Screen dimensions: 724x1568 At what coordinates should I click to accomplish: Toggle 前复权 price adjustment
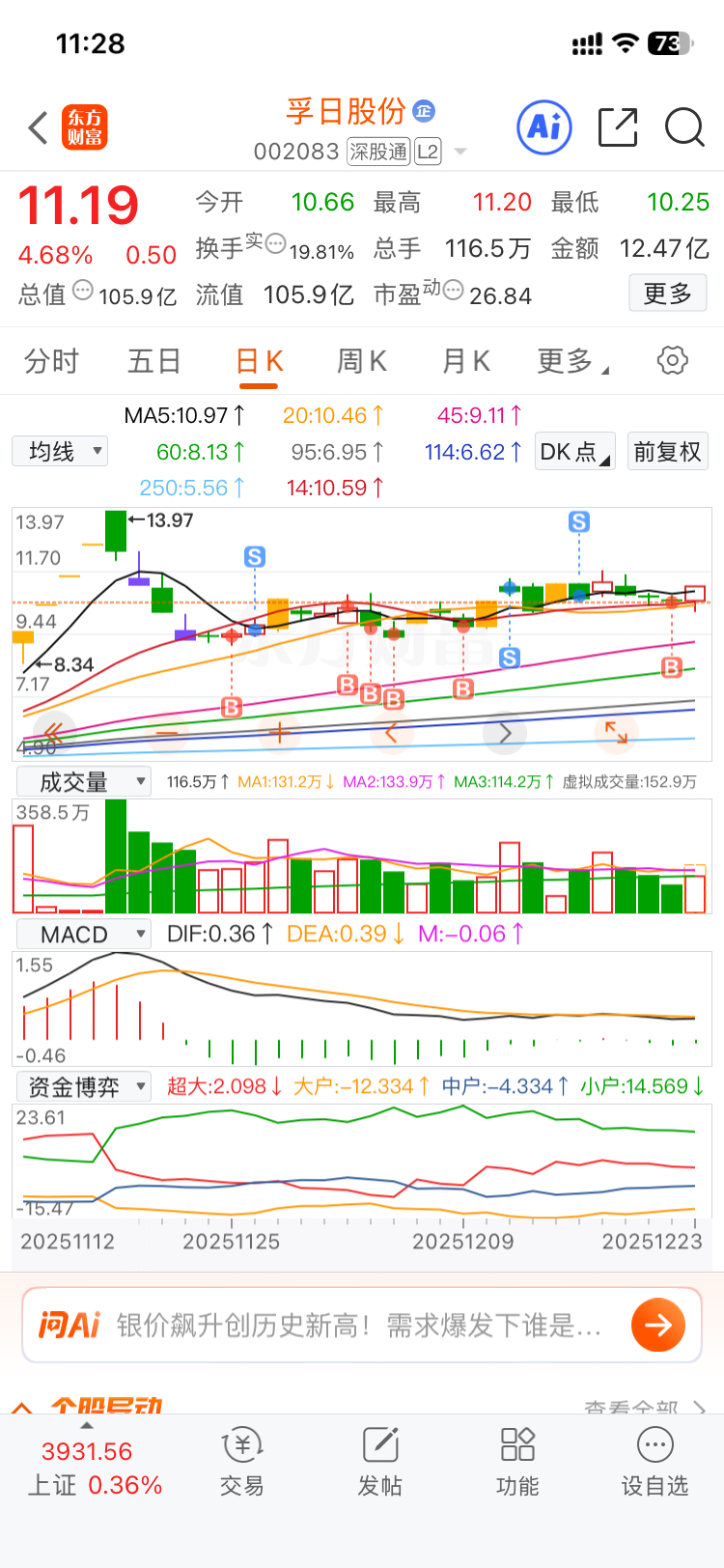pos(667,451)
